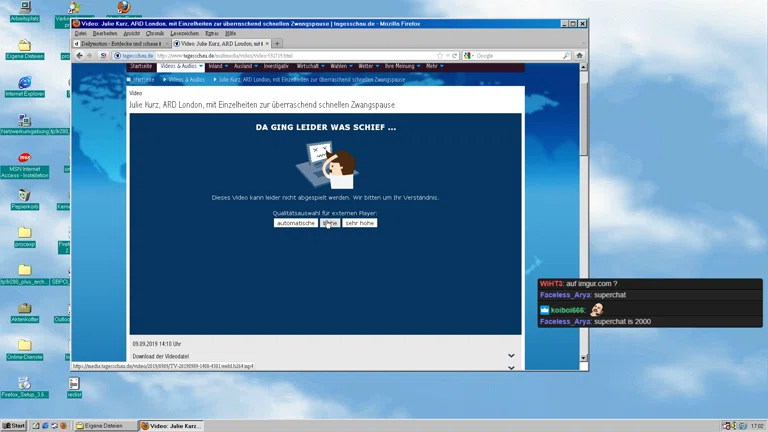768x432 pixels.
Task: Expand the Download der Videodatei section
Action: [x=511, y=356]
